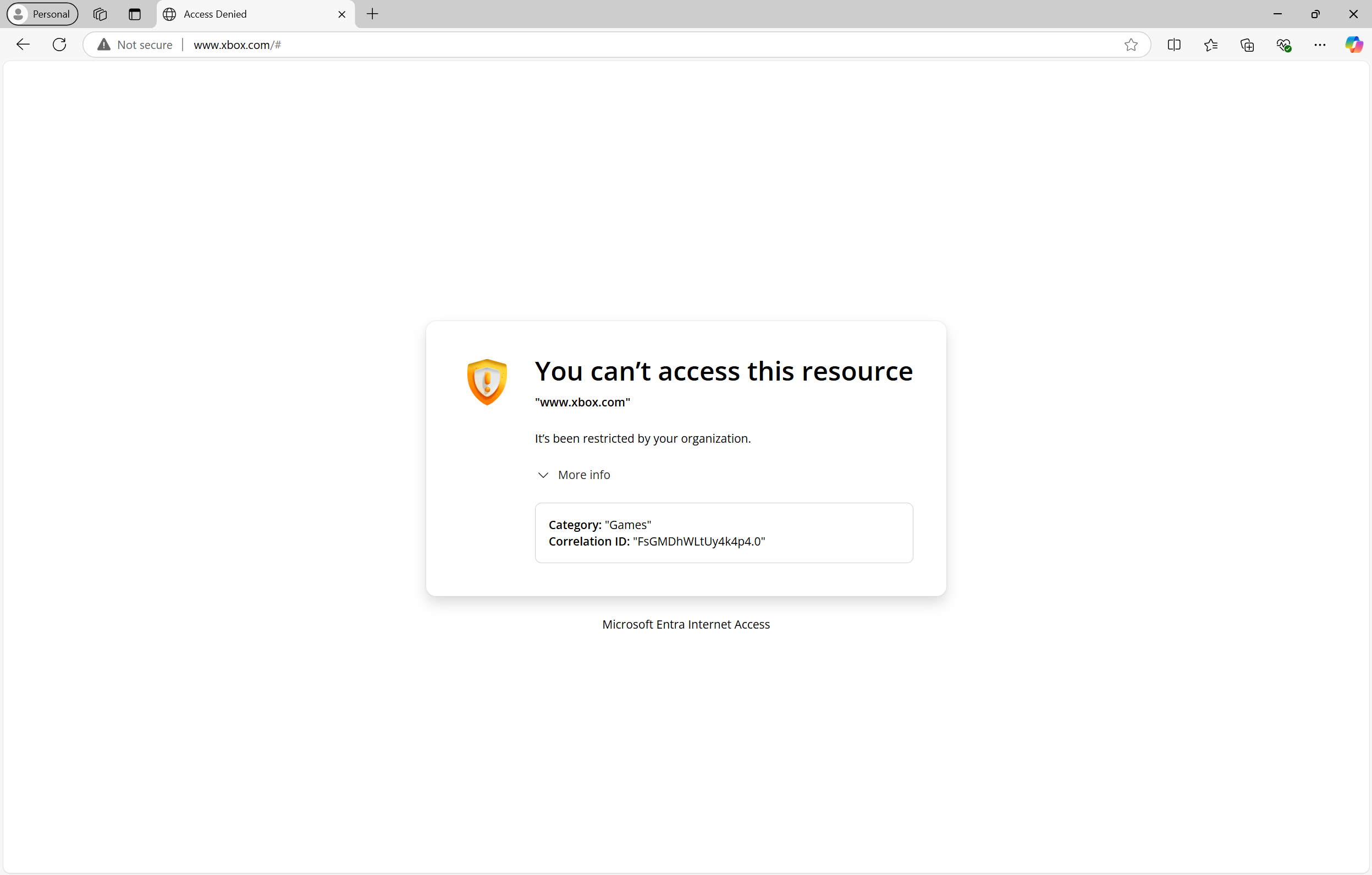The width and height of the screenshot is (1372, 875).
Task: Click the page reload button
Action: click(59, 45)
